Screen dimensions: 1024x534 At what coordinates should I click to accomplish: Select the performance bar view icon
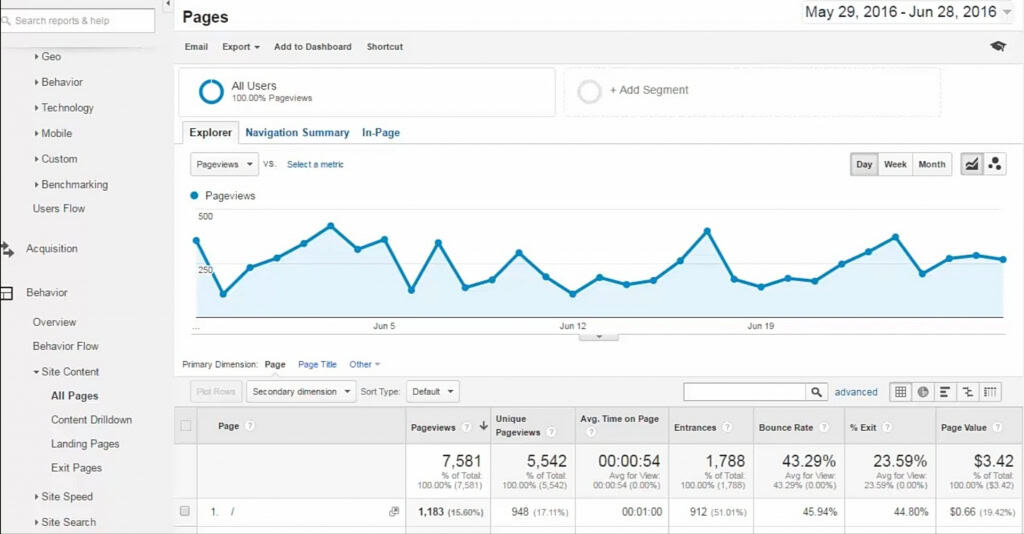[946, 392]
